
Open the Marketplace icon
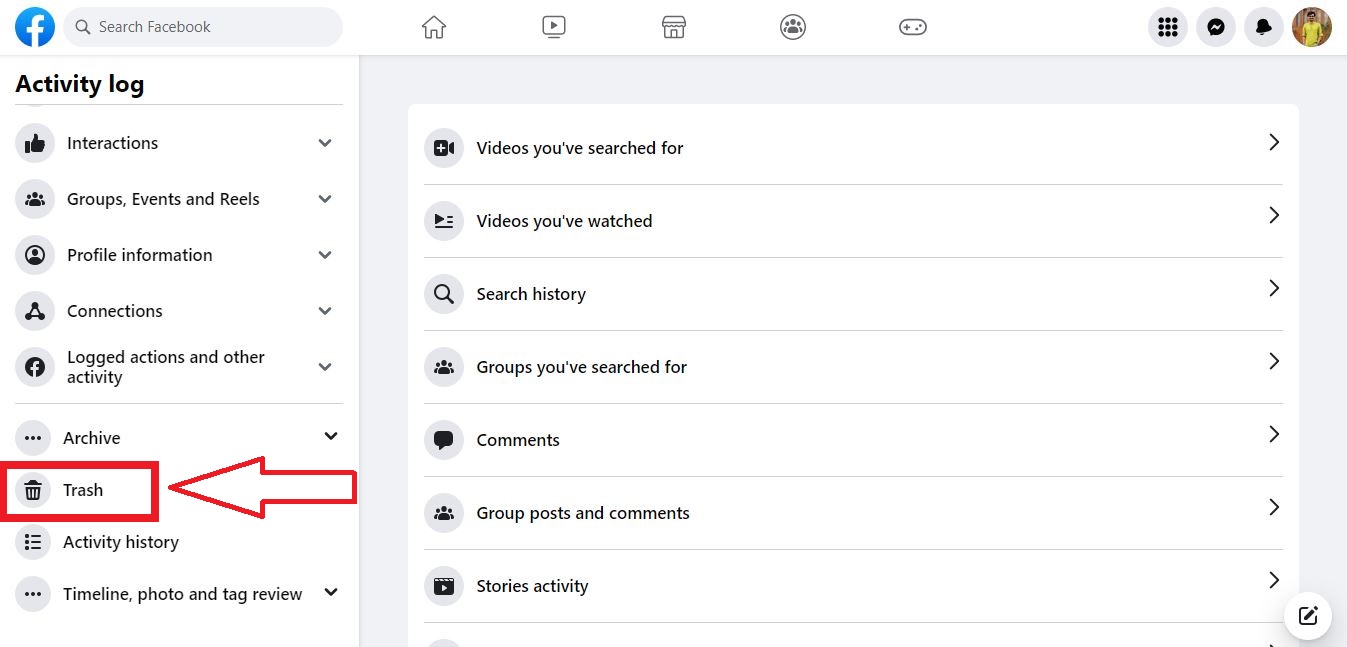(x=674, y=27)
